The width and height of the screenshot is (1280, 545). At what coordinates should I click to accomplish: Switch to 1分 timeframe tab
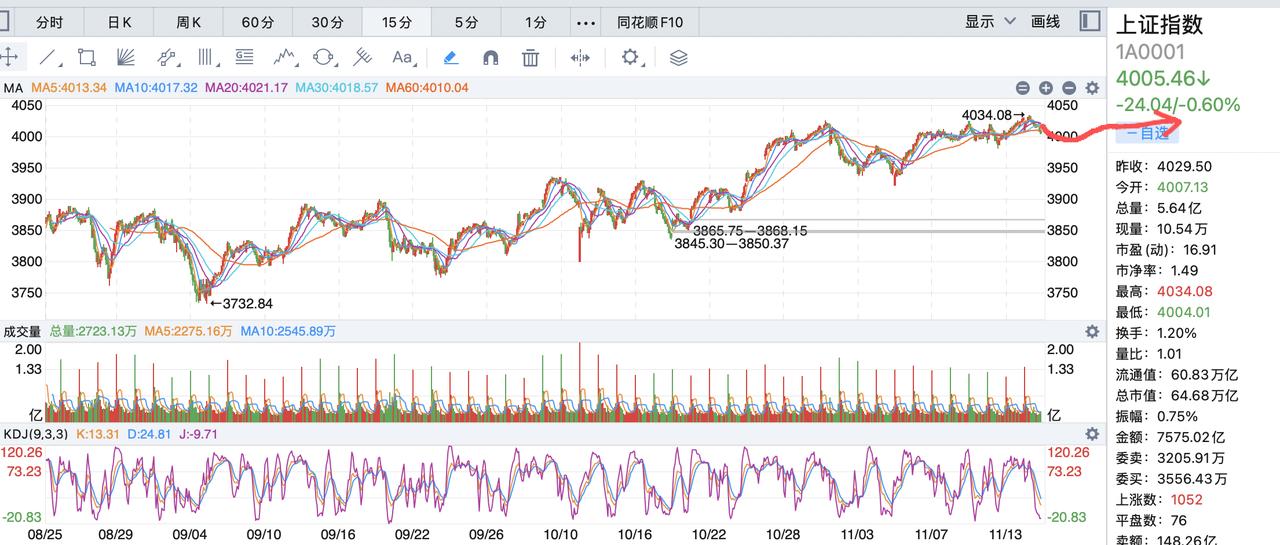click(x=535, y=22)
